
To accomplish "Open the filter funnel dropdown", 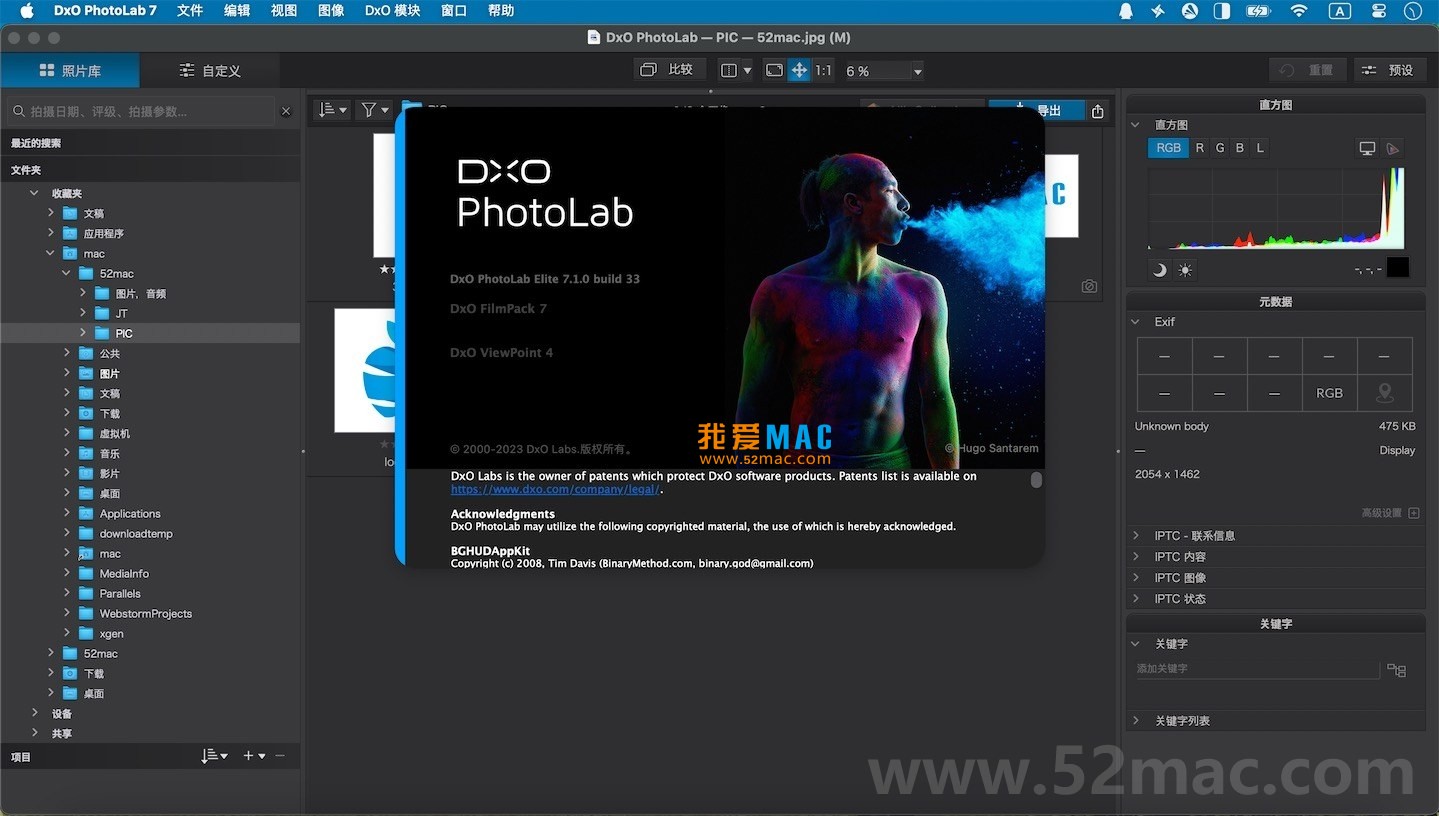I will pyautogui.click(x=375, y=110).
